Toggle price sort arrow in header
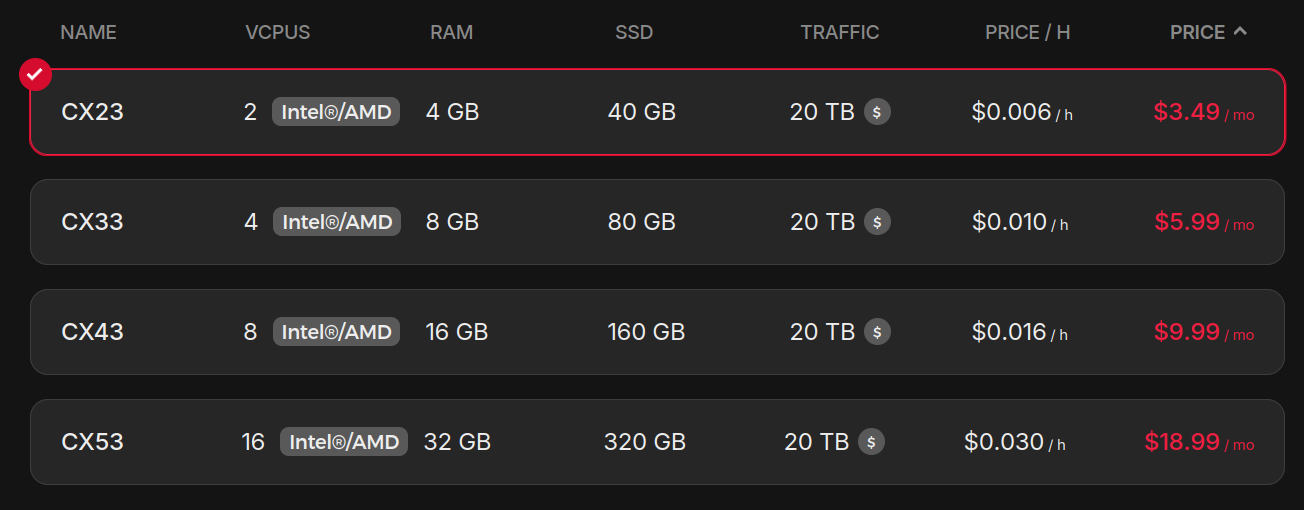 pyautogui.click(x=1240, y=32)
